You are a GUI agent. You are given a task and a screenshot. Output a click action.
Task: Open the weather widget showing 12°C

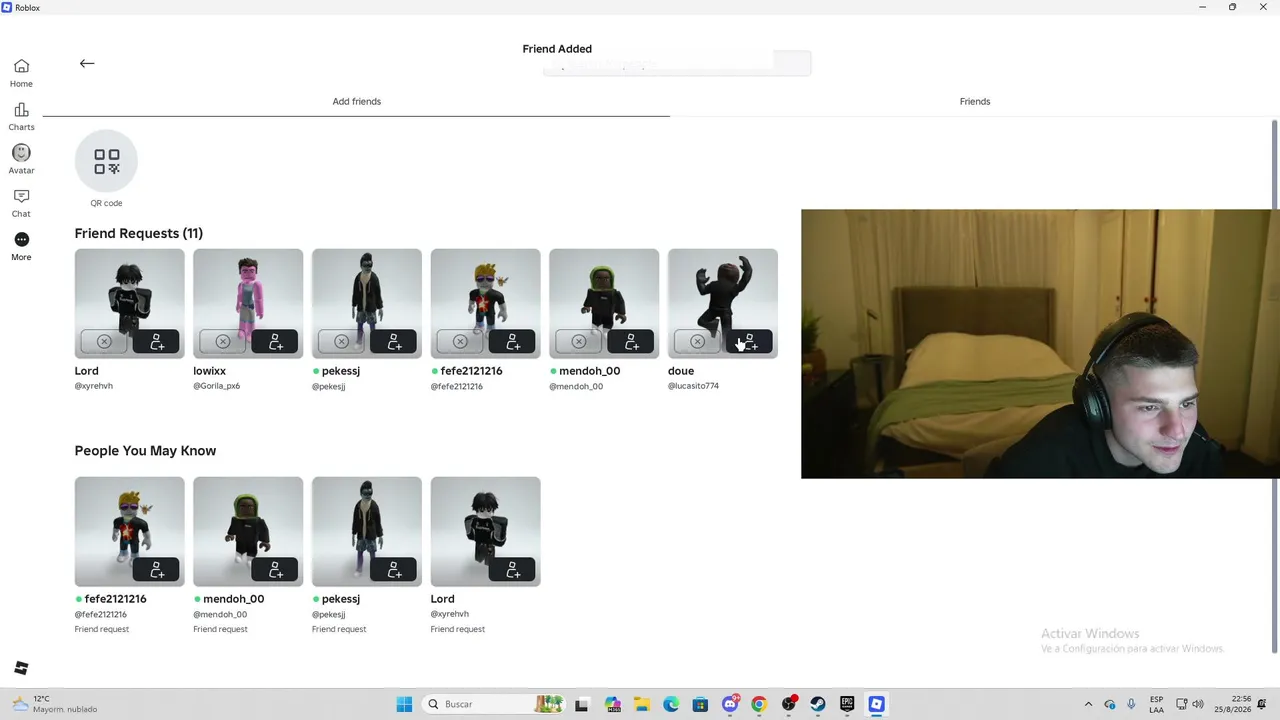tap(55, 704)
